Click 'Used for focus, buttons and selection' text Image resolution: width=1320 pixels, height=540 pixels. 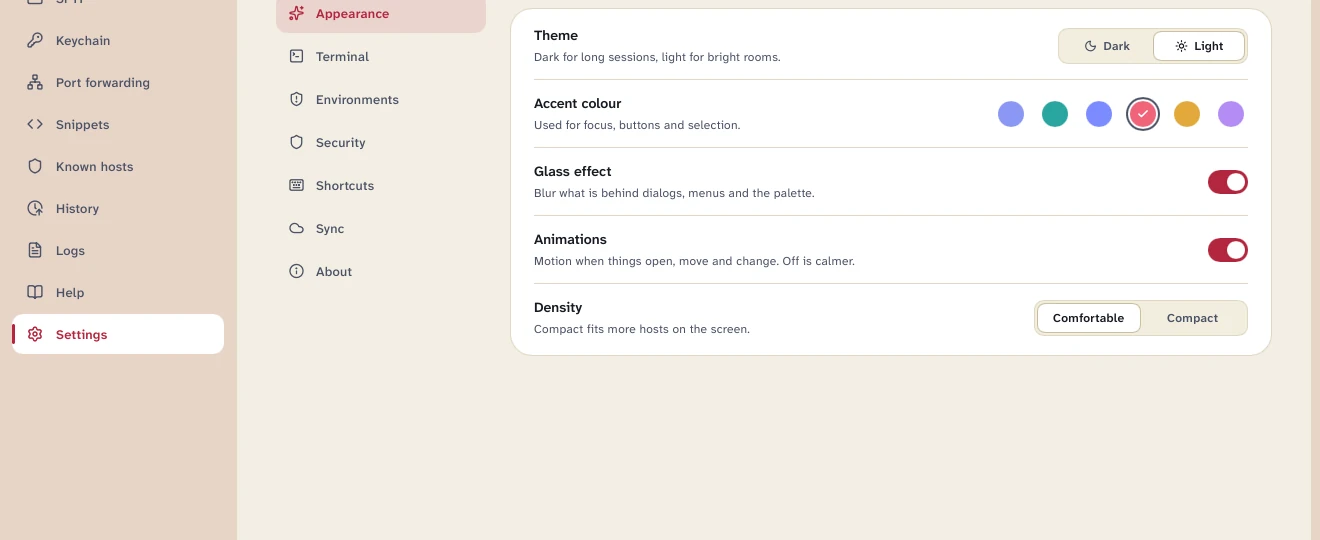[637, 125]
